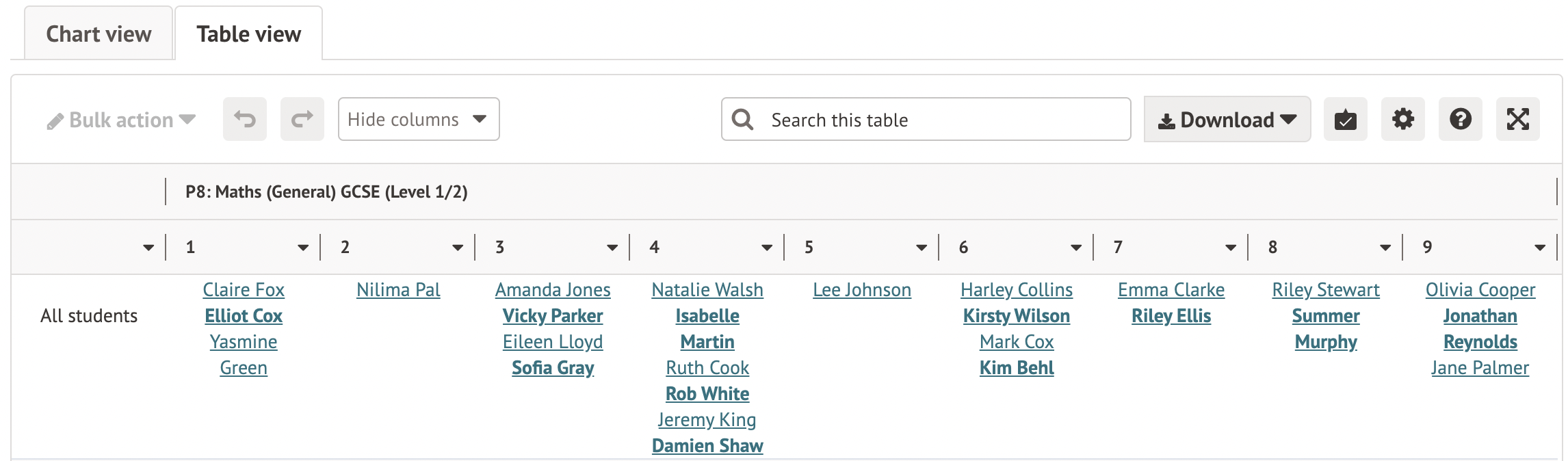The width and height of the screenshot is (1568, 461).
Task: Expand table to fullscreen
Action: coord(1517,120)
